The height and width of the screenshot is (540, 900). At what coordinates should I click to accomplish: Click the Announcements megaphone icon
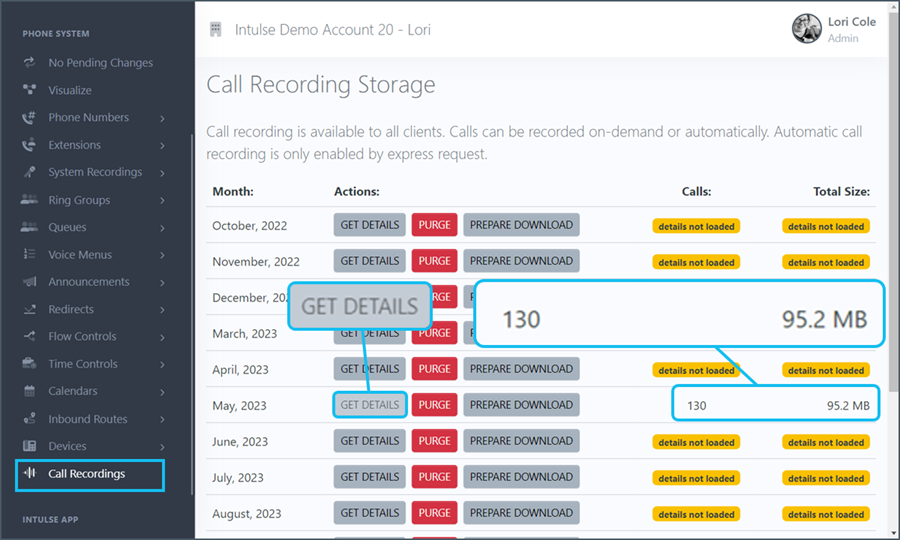(x=29, y=282)
